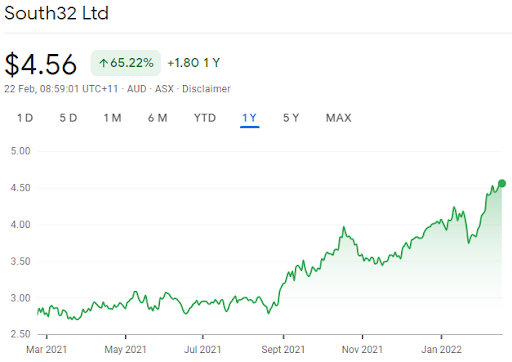The image size is (512, 362).
Task: Open the 1 M chart range
Action: pos(112,118)
